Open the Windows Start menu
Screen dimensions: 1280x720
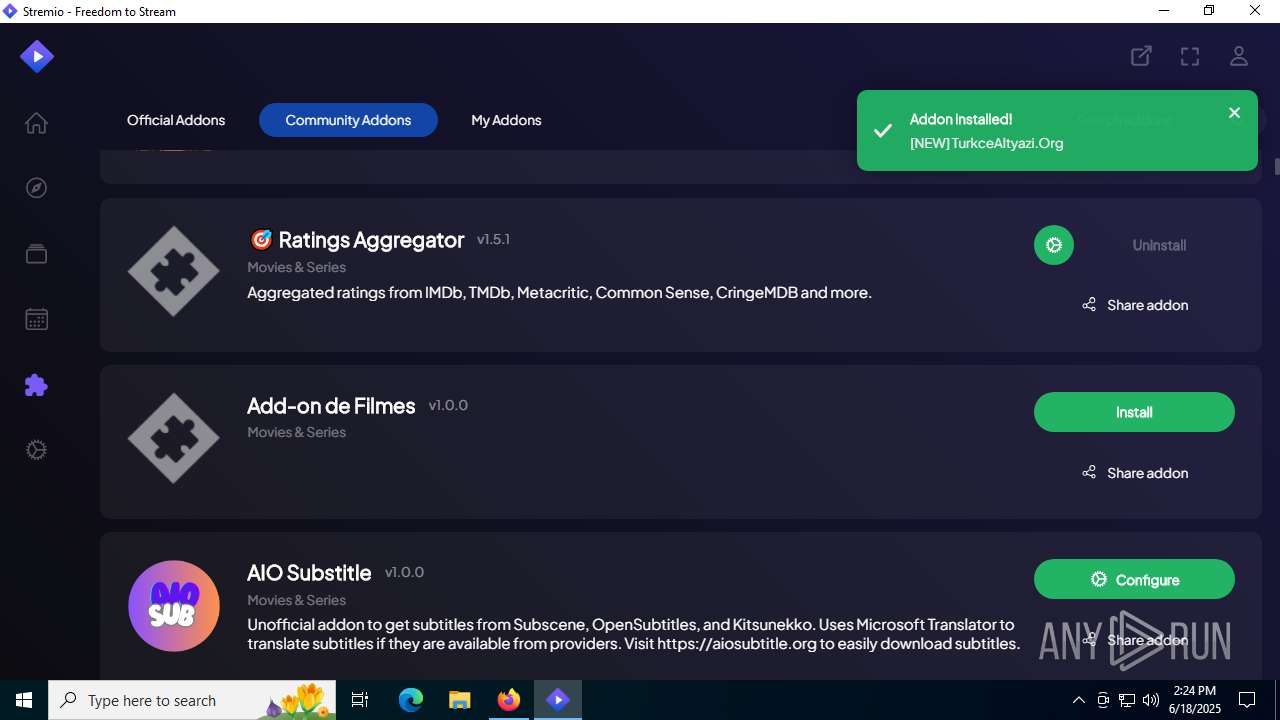pyautogui.click(x=24, y=700)
